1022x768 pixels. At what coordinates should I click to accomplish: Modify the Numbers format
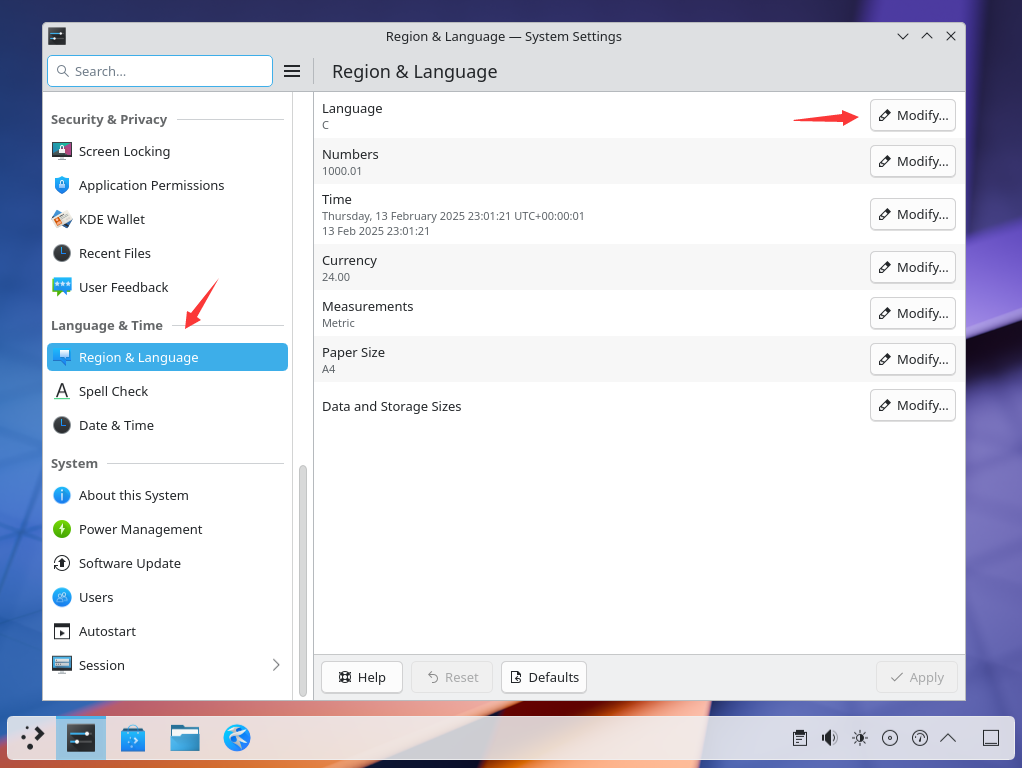tap(912, 161)
